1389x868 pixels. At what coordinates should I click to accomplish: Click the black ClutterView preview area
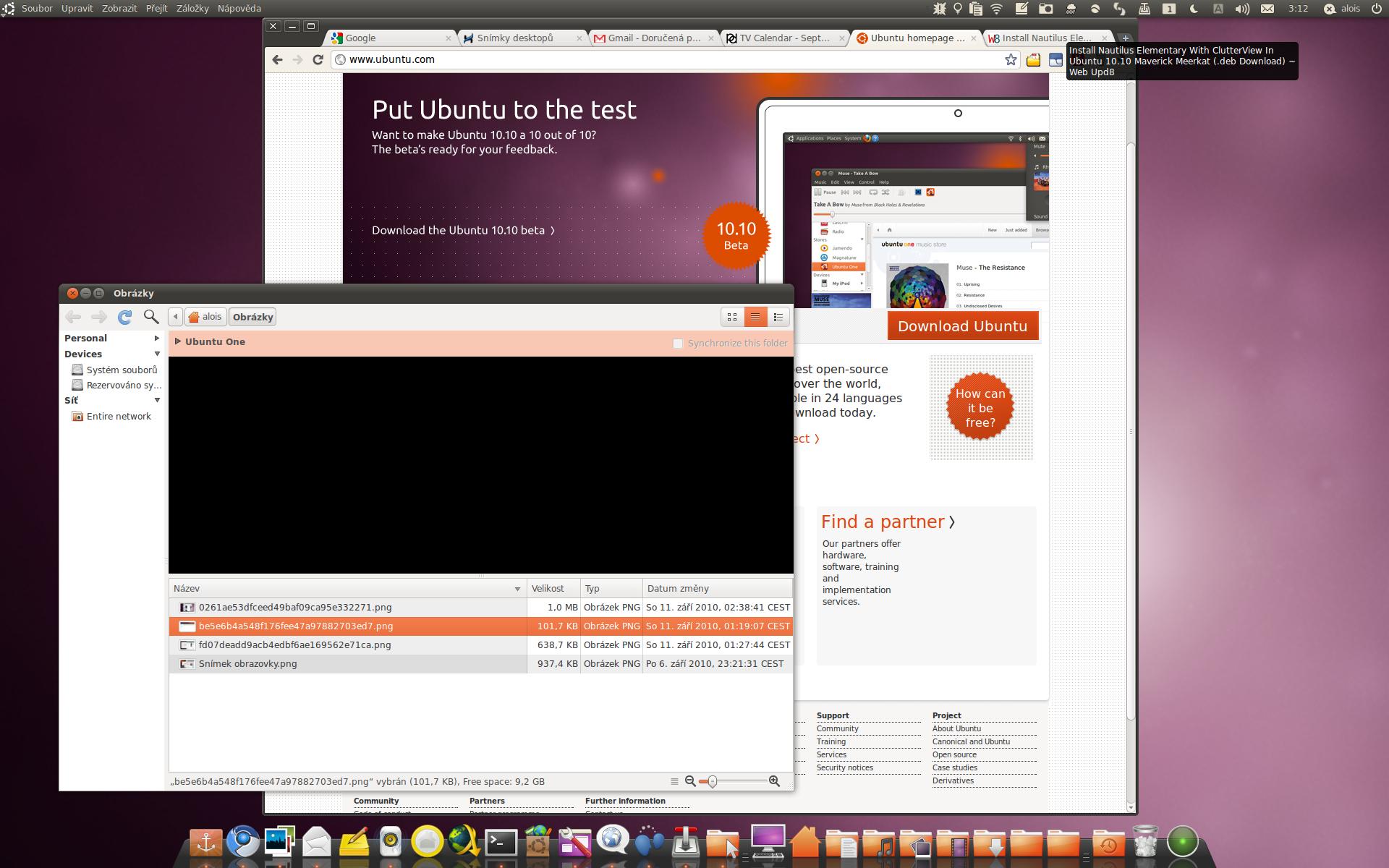(481, 465)
